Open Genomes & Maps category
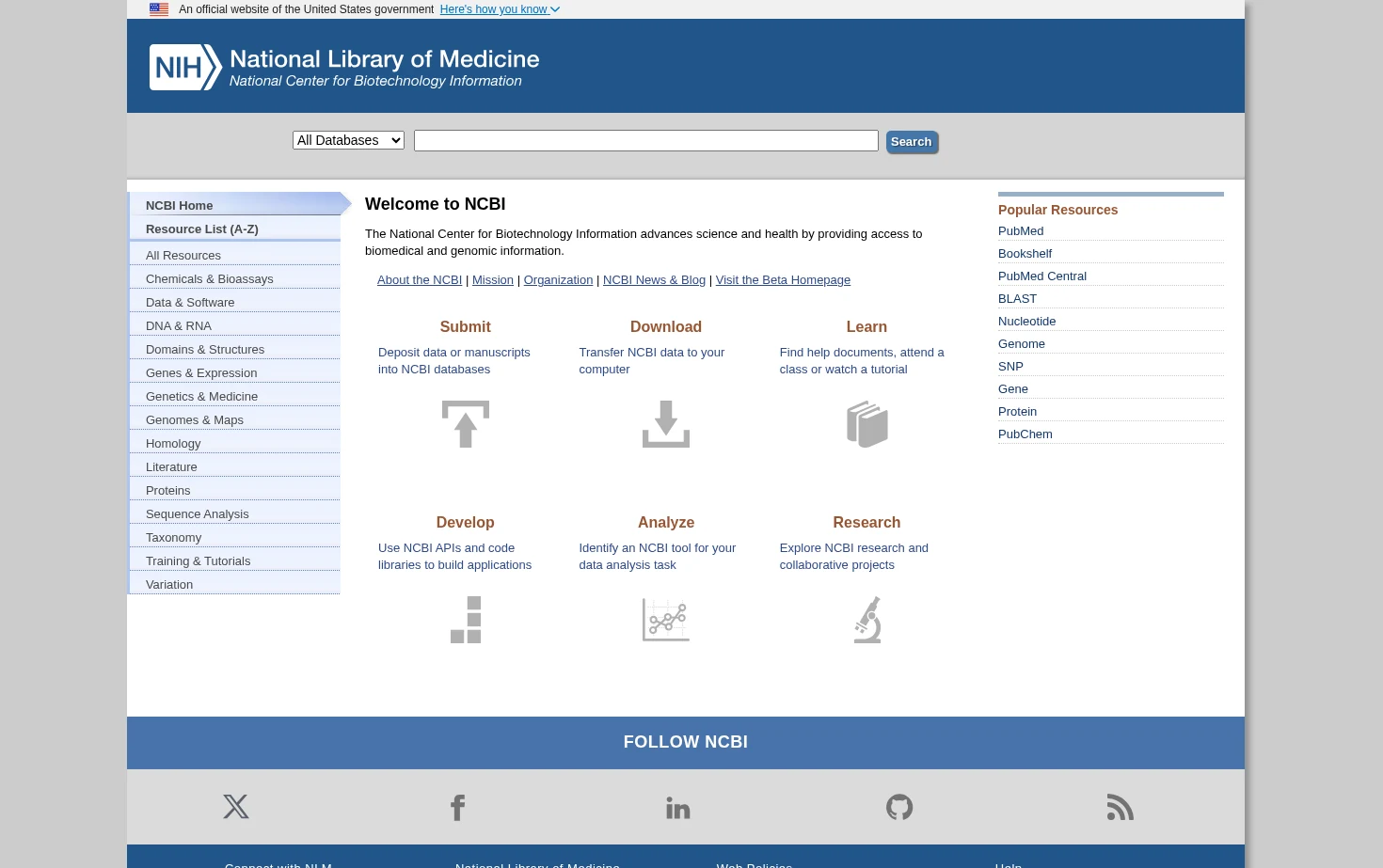The height and width of the screenshot is (868, 1383). 235,419
